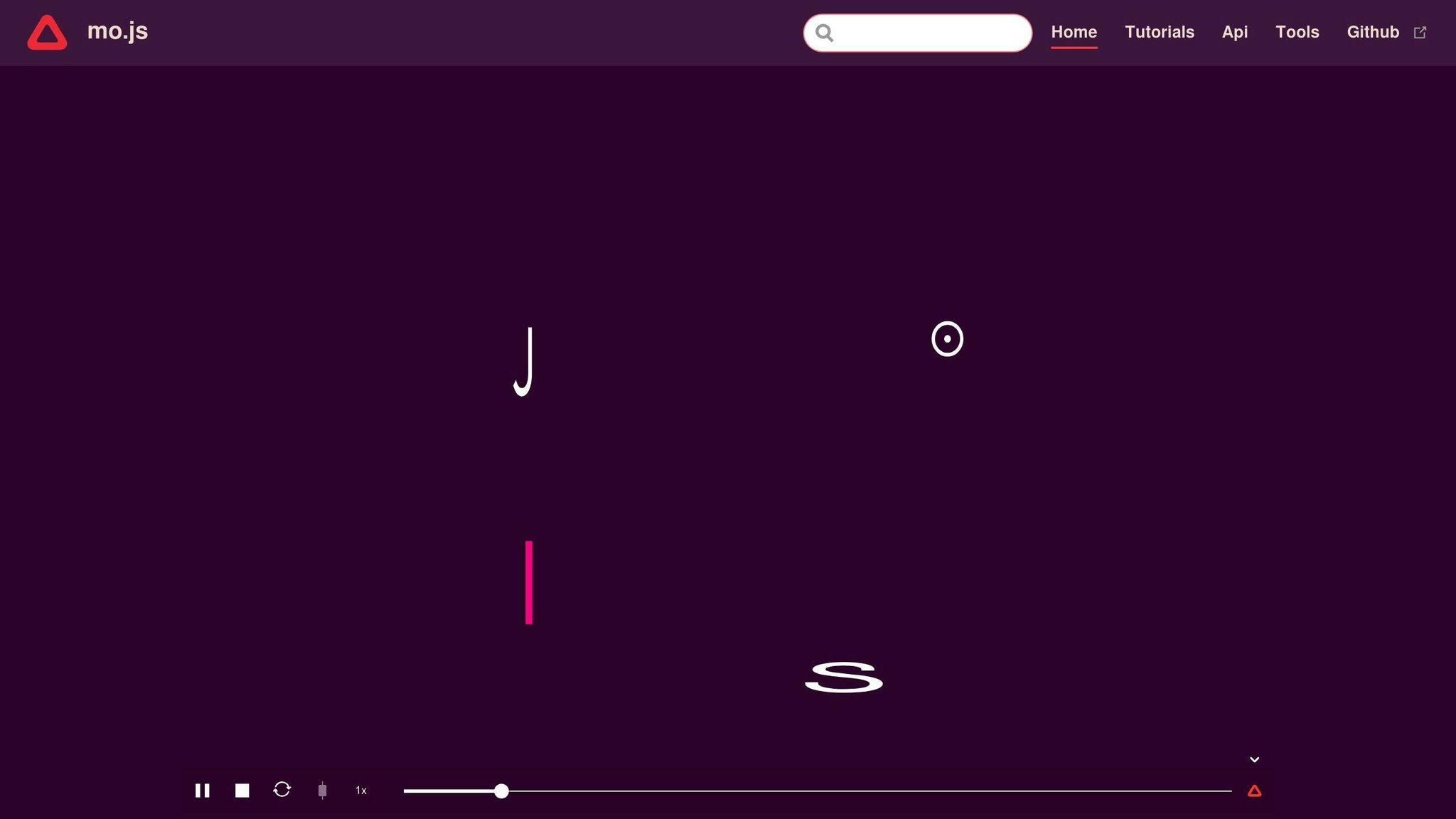Visit the Github repository link

(1372, 32)
